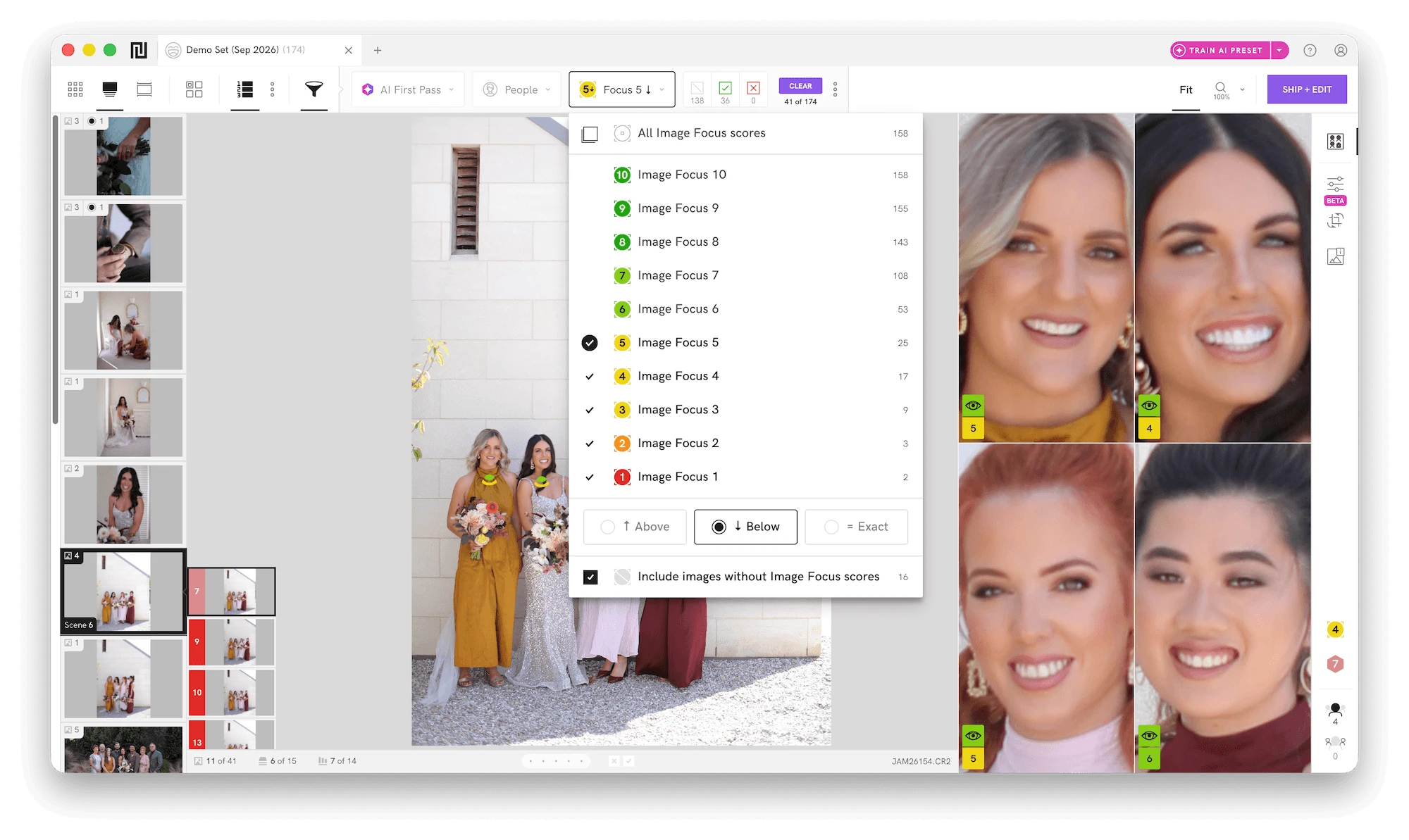Select the Exact radio option
The image size is (1409, 840).
[x=856, y=527]
